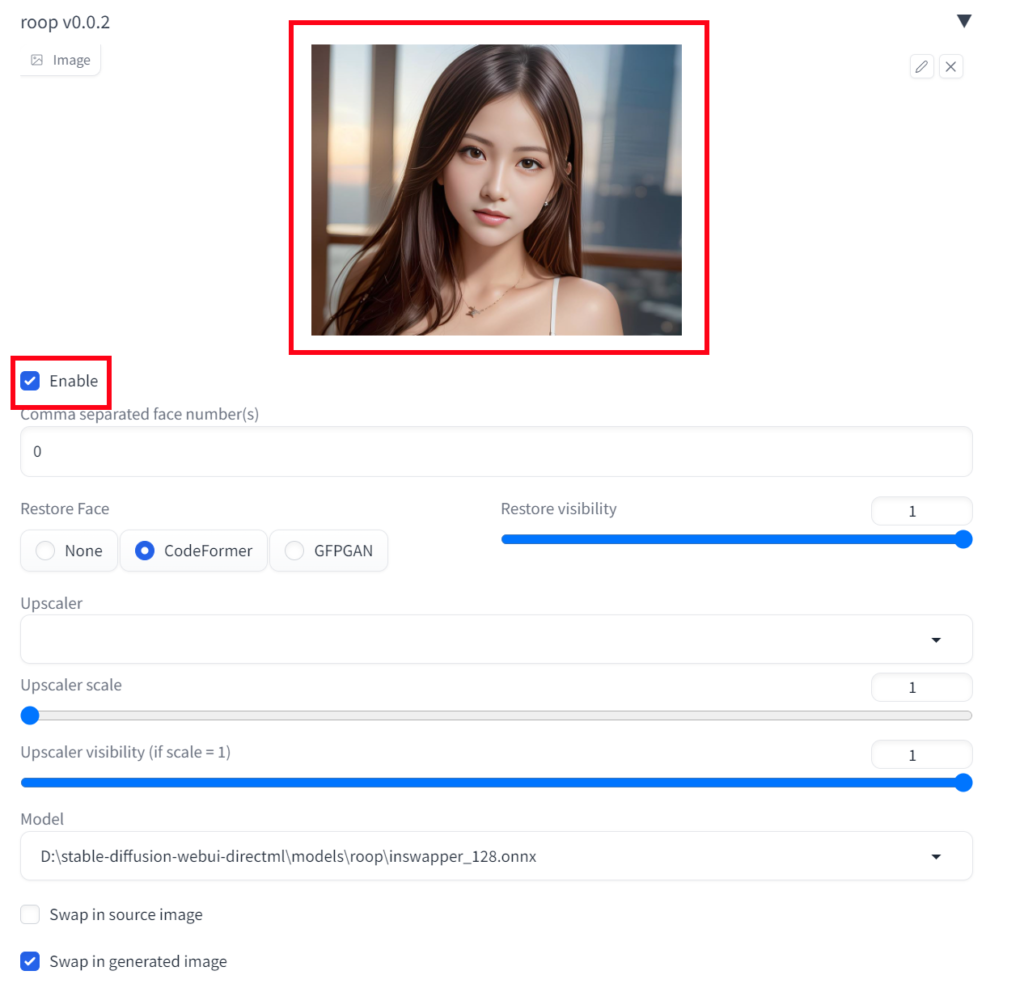1024x992 pixels.
Task: Open the Upscaler dropdown
Action: click(496, 639)
